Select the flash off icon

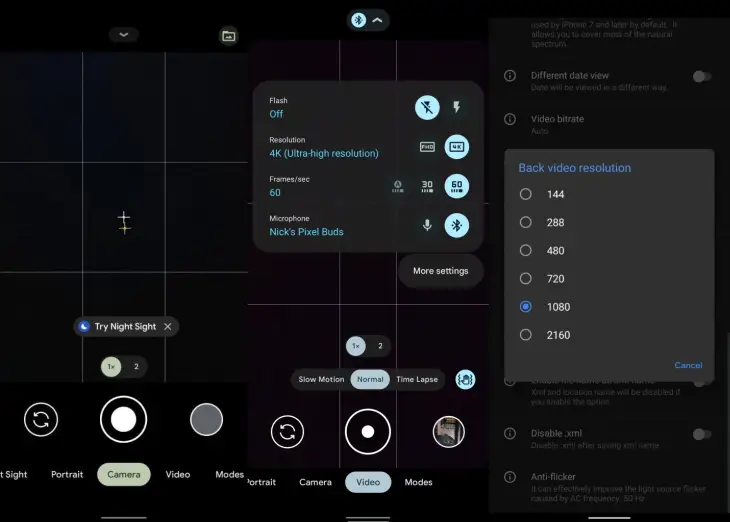[x=427, y=108]
